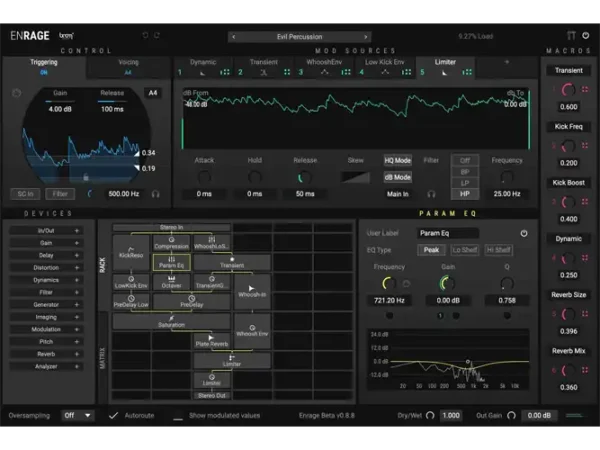This screenshot has width=600, height=450.
Task: Click the Transient mod source grid icon
Action: 287,72
